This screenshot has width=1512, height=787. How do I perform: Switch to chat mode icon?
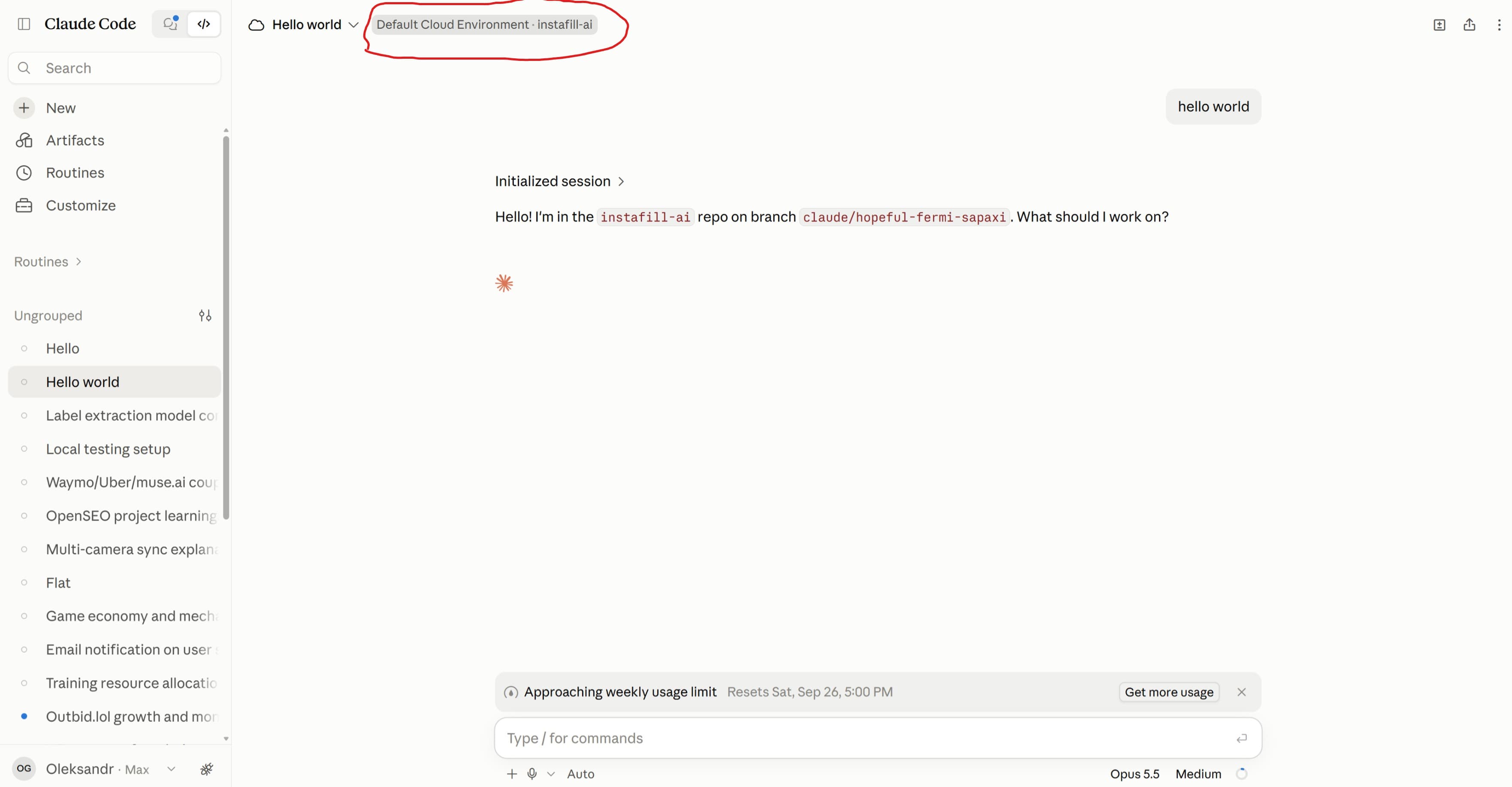tap(170, 24)
